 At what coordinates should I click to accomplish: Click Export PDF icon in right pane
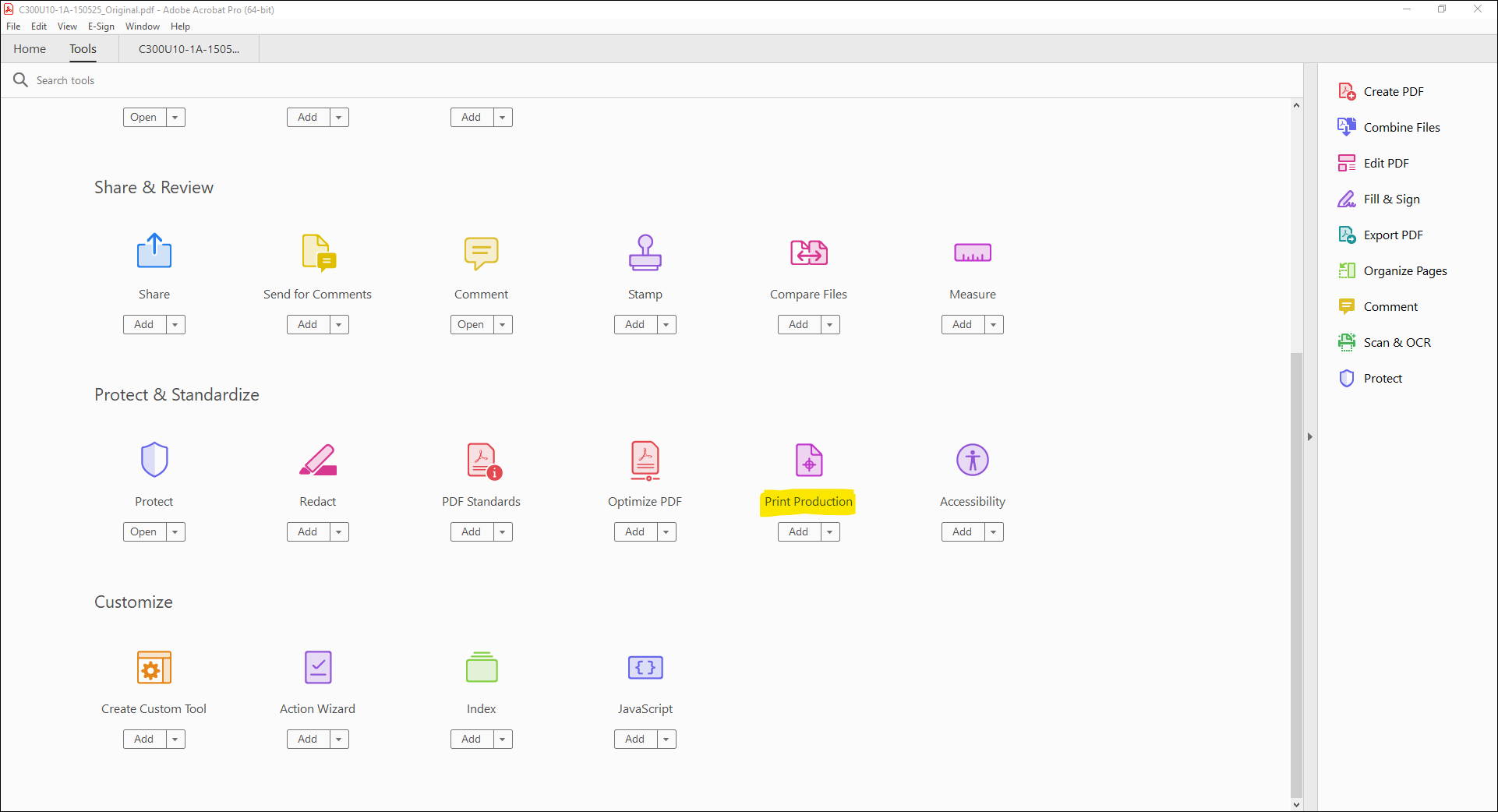pos(1347,235)
